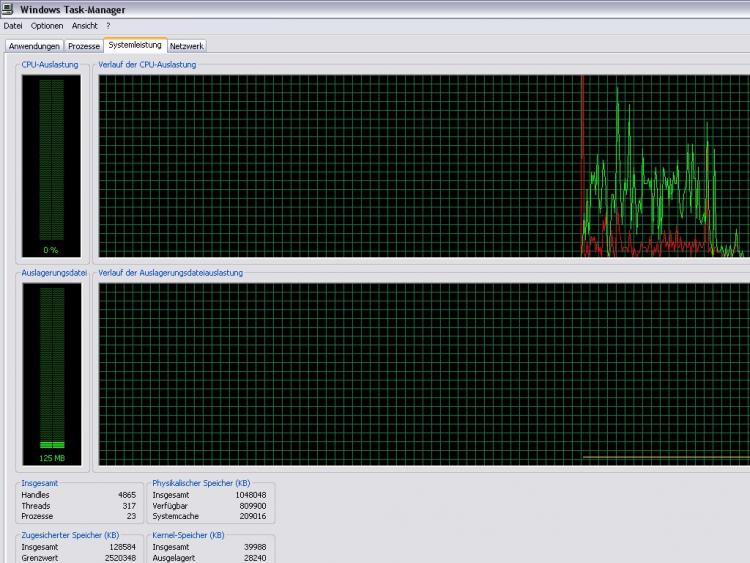The image size is (750, 563).
Task: Click physical memory Insgesamt value 1048048
Action: pyautogui.click(x=251, y=495)
